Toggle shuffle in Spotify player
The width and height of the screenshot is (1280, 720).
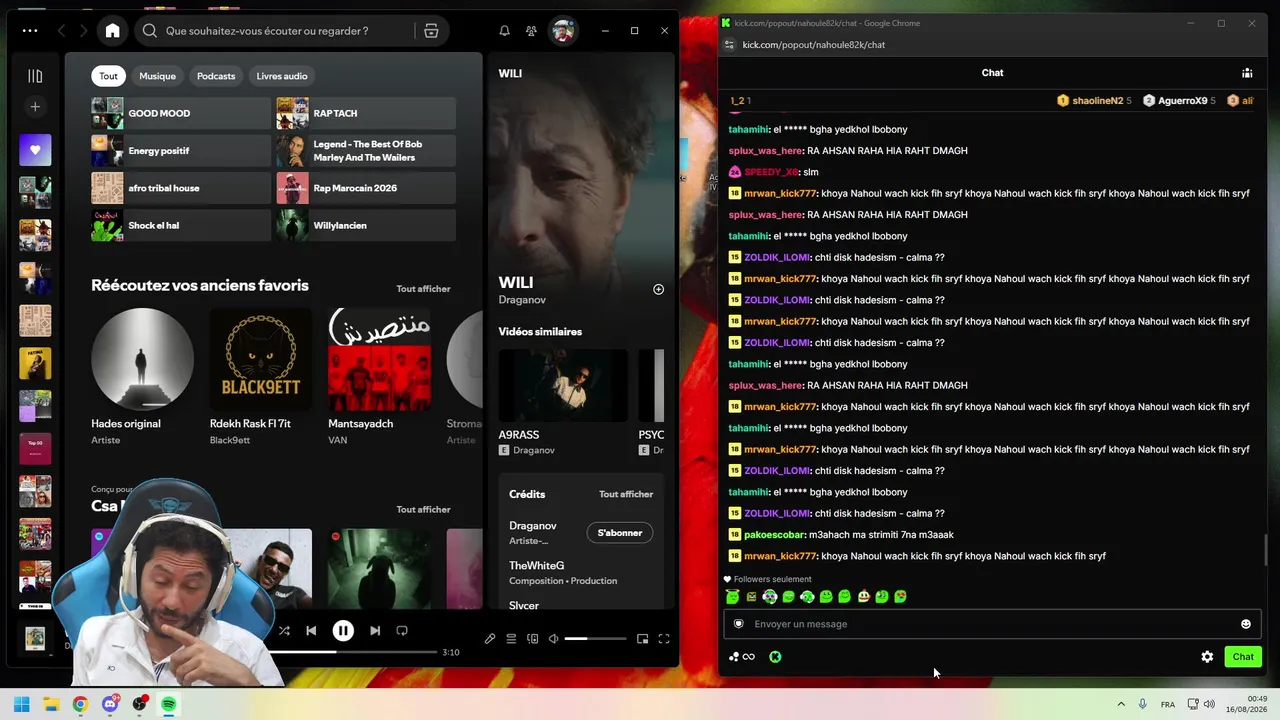coord(284,631)
